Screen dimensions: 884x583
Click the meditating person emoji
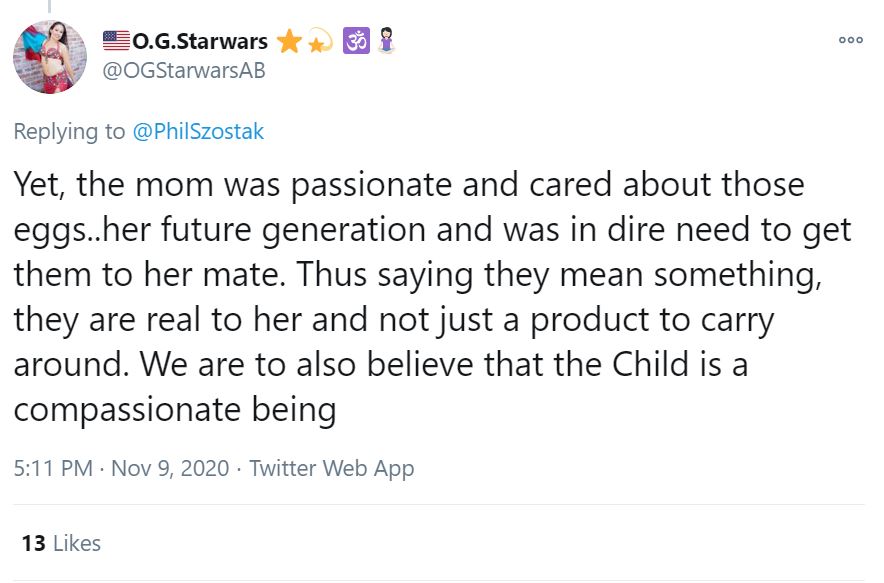coord(385,41)
